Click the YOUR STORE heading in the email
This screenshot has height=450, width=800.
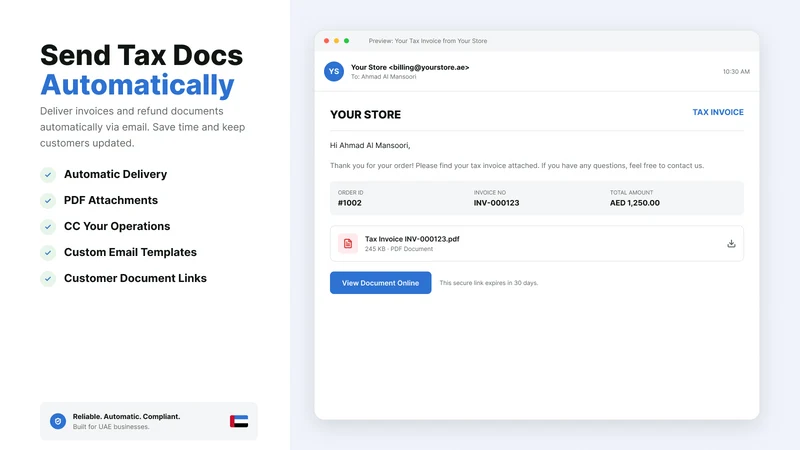click(x=365, y=115)
